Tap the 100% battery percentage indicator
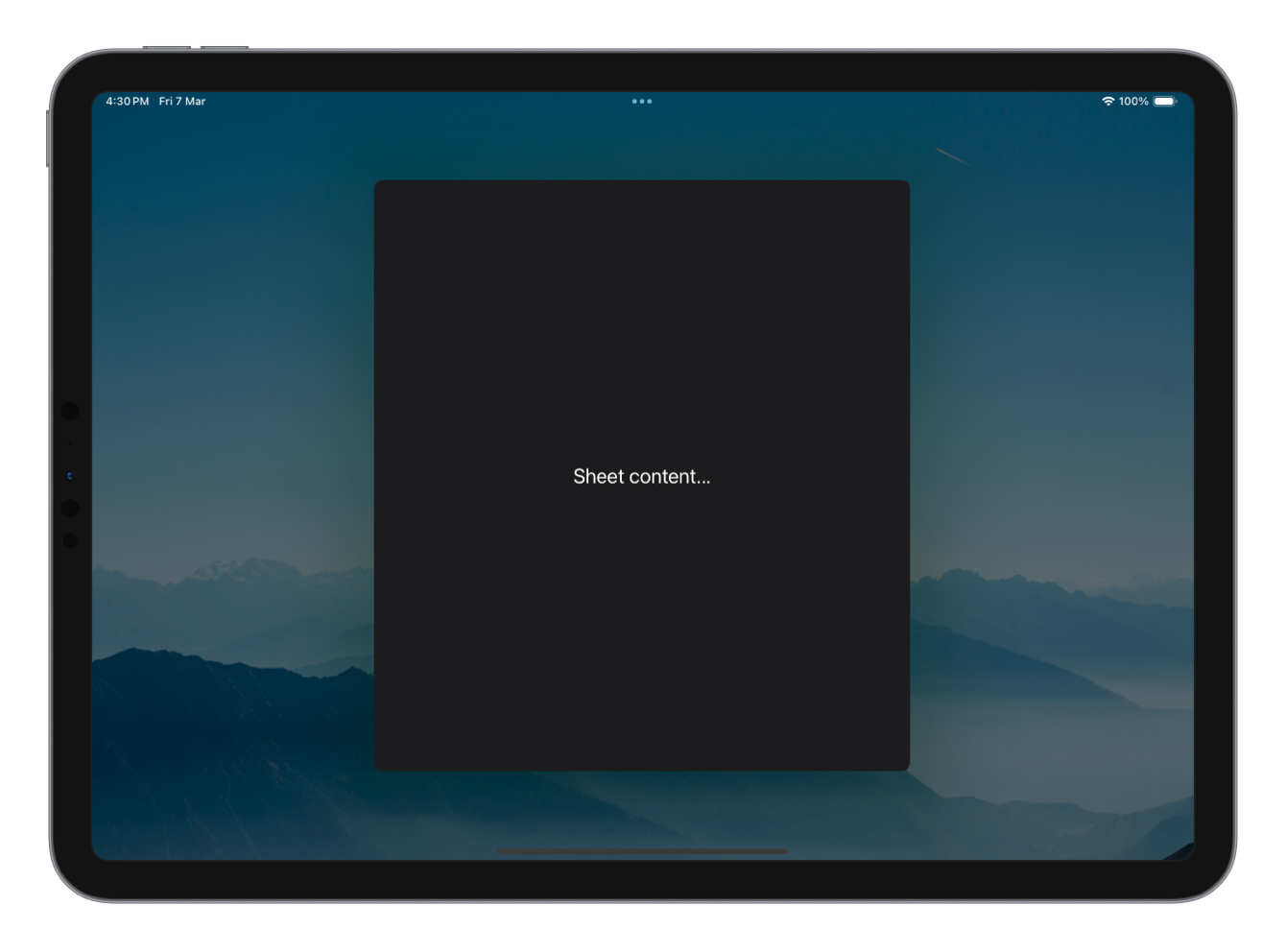1286x952 pixels. coord(1132,101)
